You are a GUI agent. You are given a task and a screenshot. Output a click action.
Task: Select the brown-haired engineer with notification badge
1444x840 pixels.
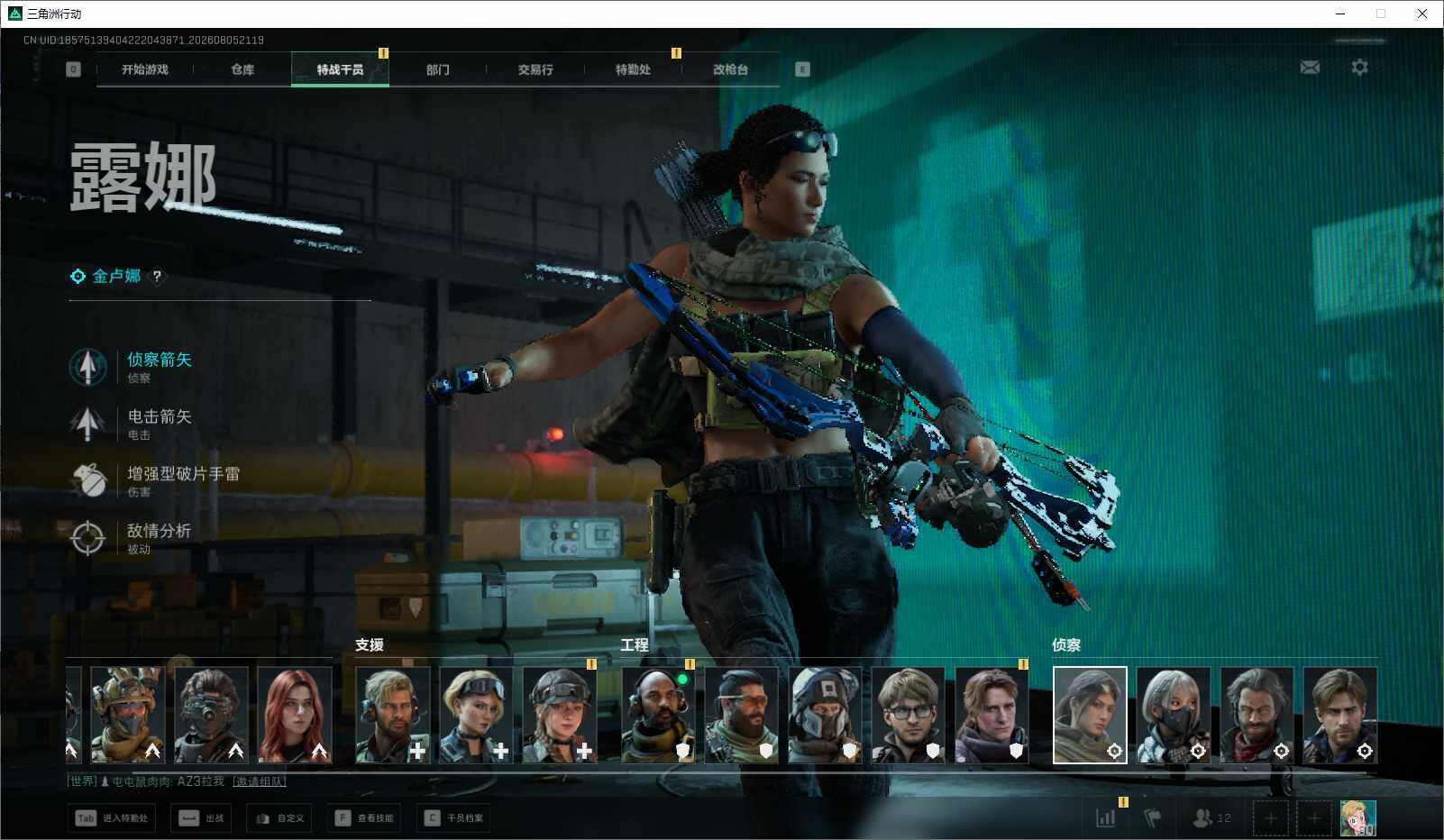(x=992, y=715)
